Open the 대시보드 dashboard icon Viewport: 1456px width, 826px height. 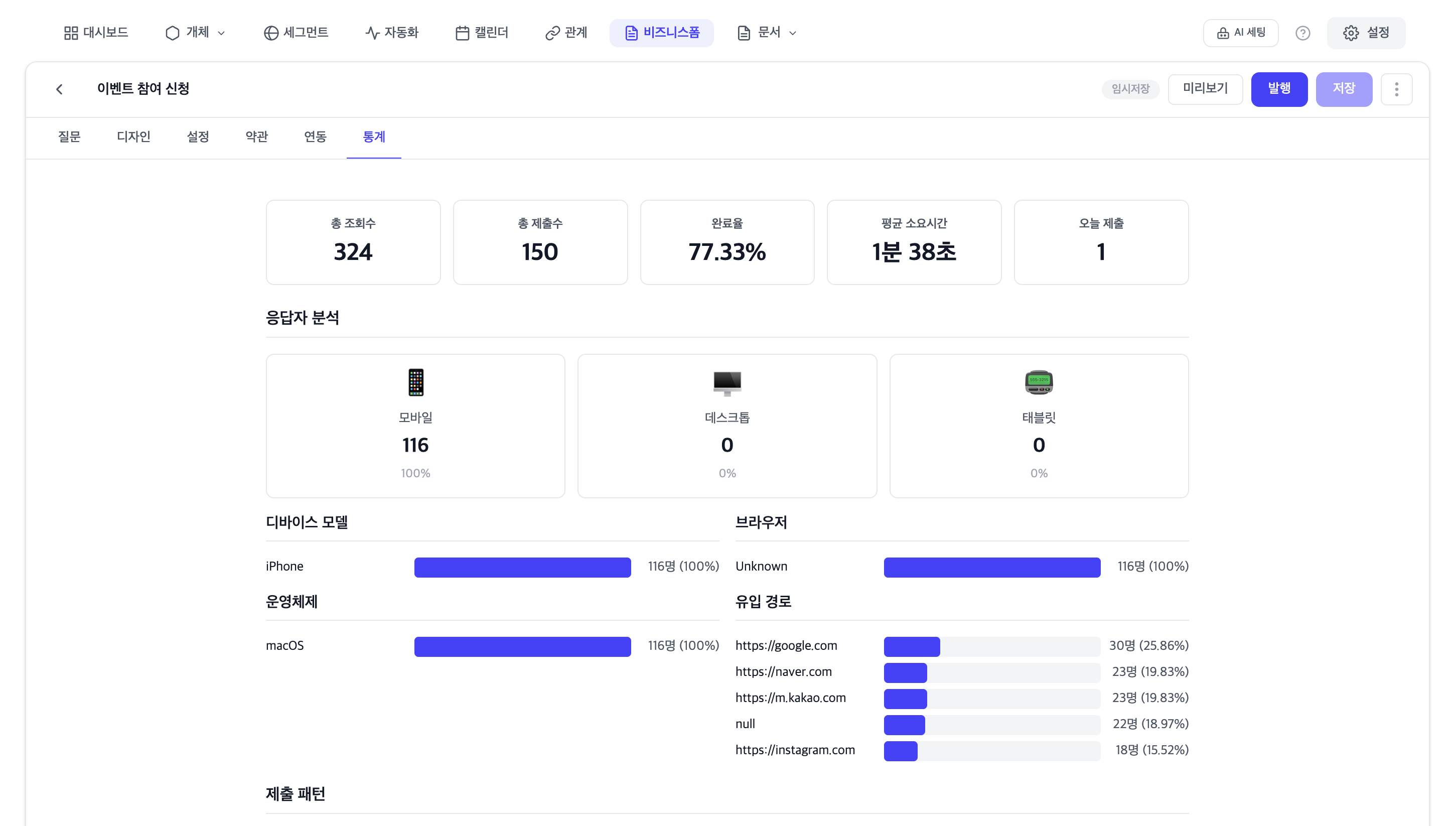tap(71, 32)
